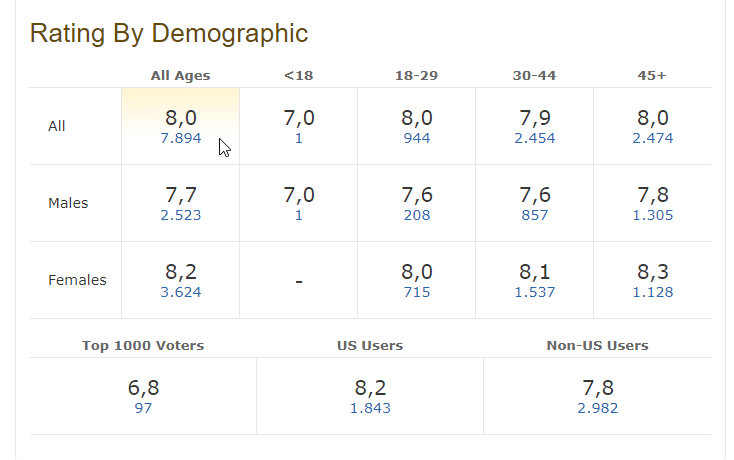734x460 pixels.
Task: Click the 1.843 votes link for US Users
Action: pos(370,408)
